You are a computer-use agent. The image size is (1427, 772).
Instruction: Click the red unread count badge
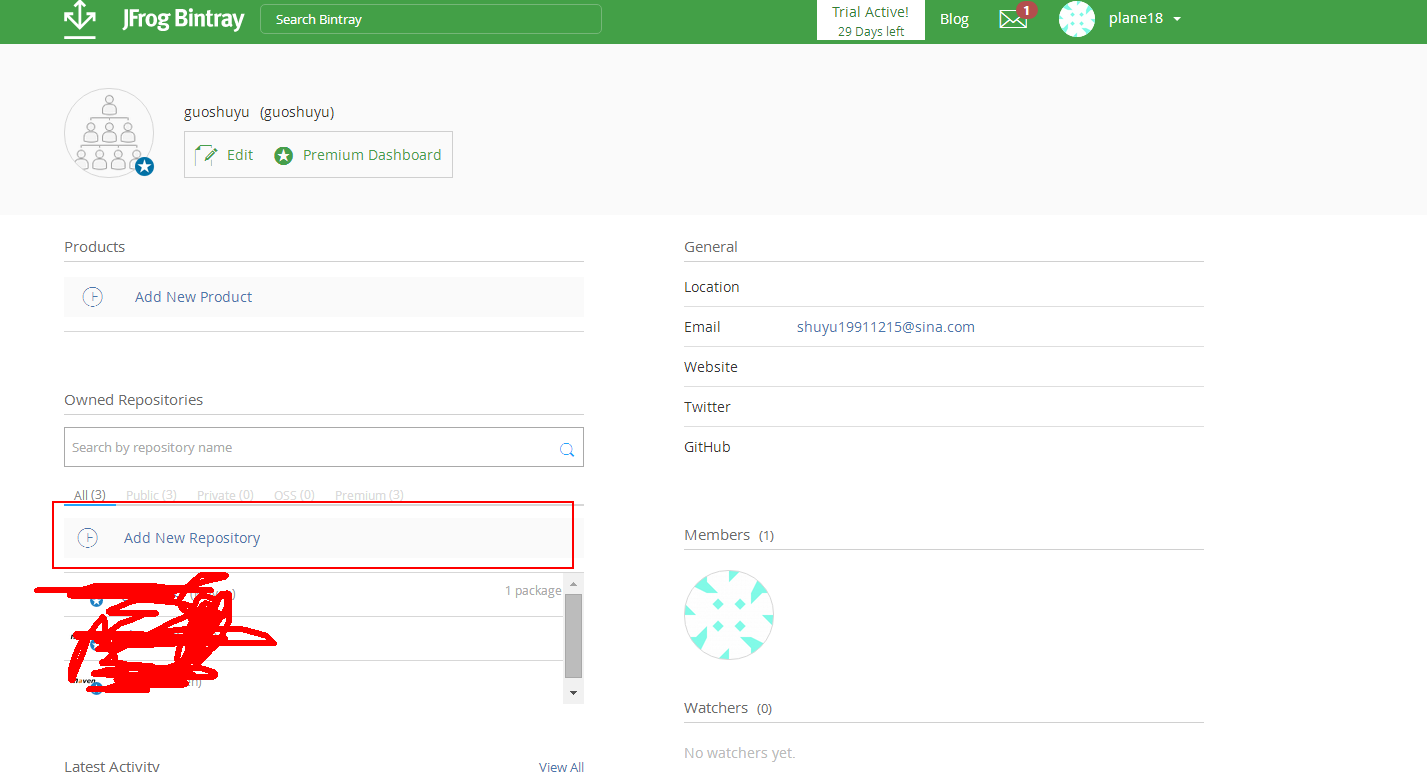[x=1026, y=10]
